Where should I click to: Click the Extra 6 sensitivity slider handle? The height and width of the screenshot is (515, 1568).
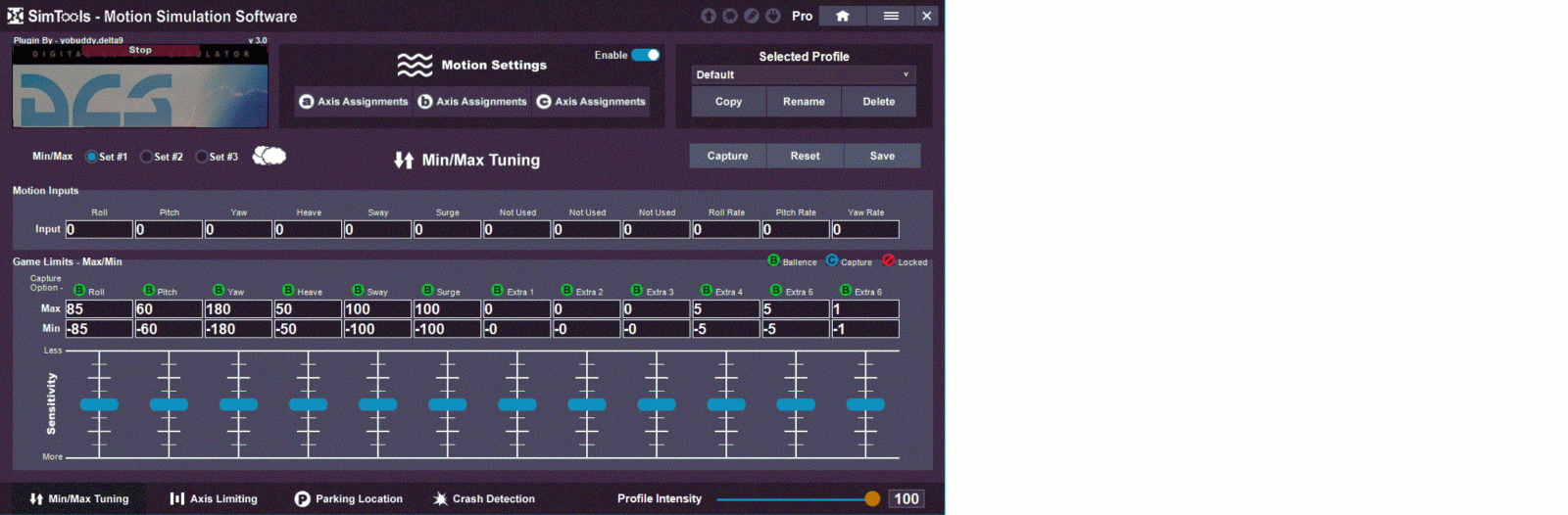(x=865, y=404)
